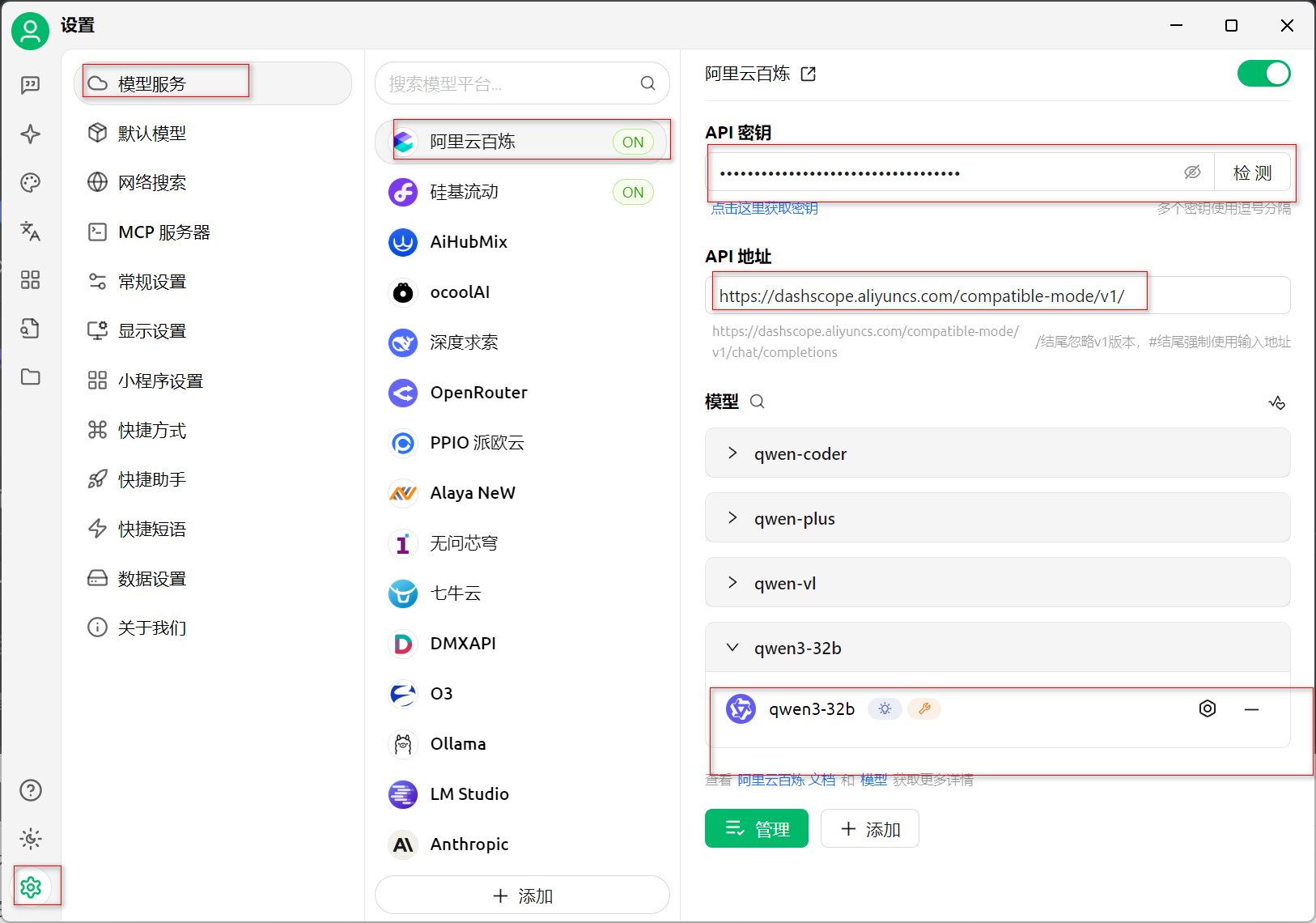Select the PPIO 派欧云 provider
Image resolution: width=1316 pixels, height=923 pixels.
tap(522, 443)
